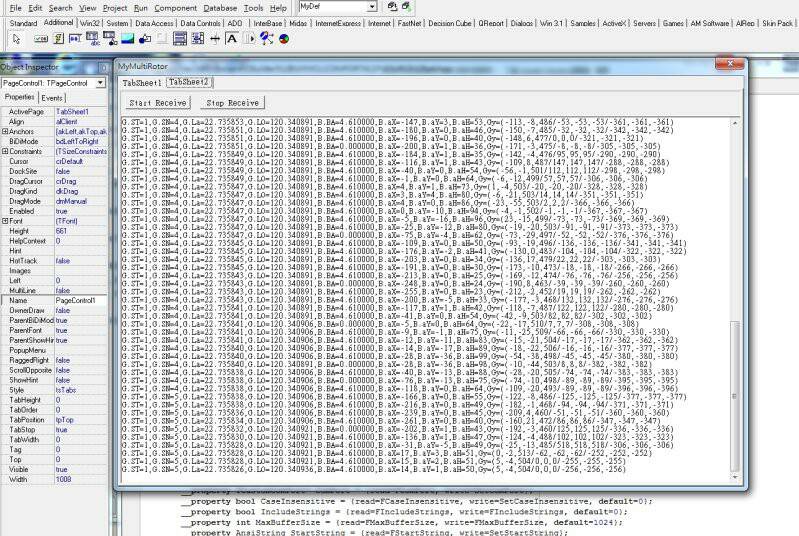Image resolution: width=799 pixels, height=536 pixels.
Task: Expand the Anchors property node
Action: click(x=5, y=131)
